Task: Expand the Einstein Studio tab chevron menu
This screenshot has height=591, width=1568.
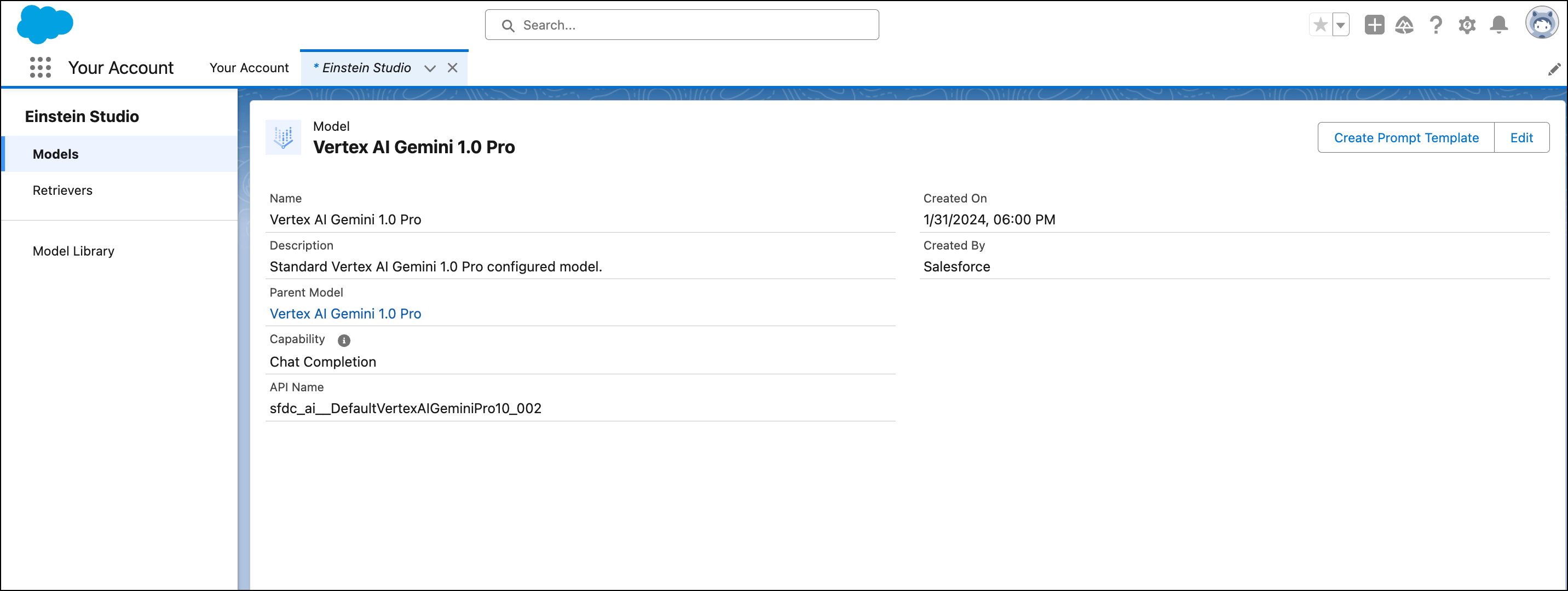Action: point(430,68)
